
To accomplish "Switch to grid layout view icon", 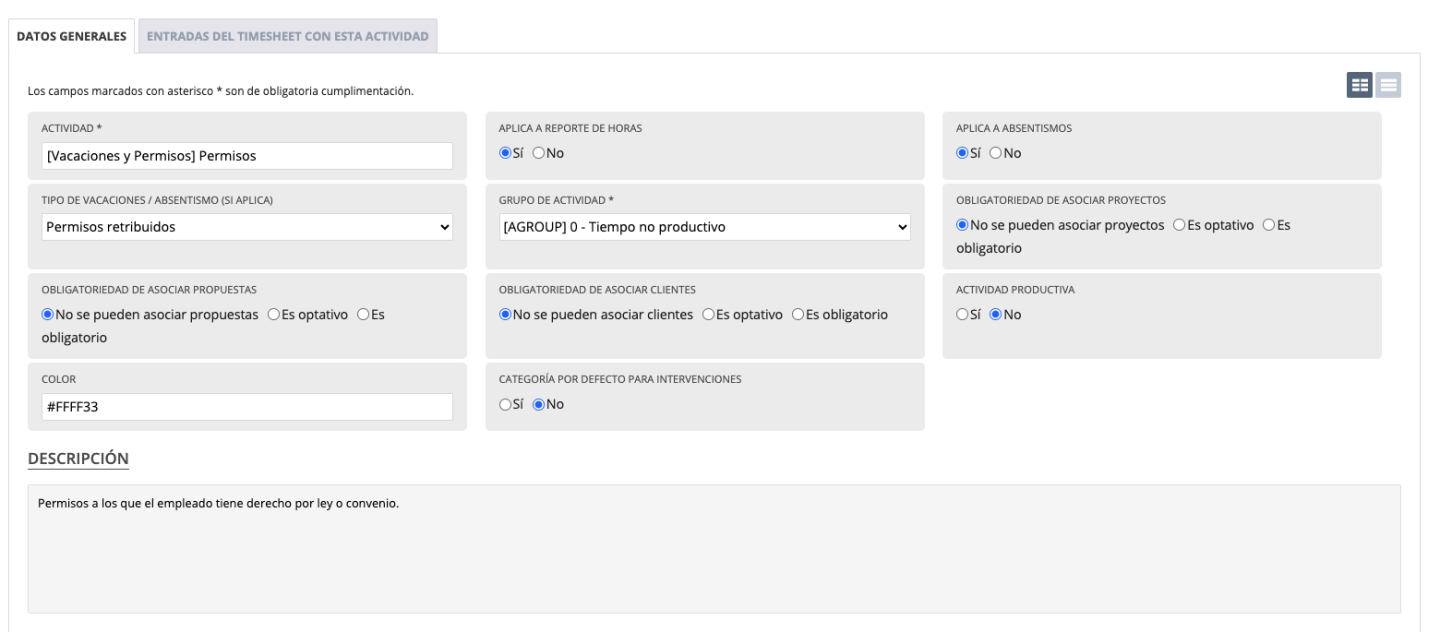I will (1360, 86).
